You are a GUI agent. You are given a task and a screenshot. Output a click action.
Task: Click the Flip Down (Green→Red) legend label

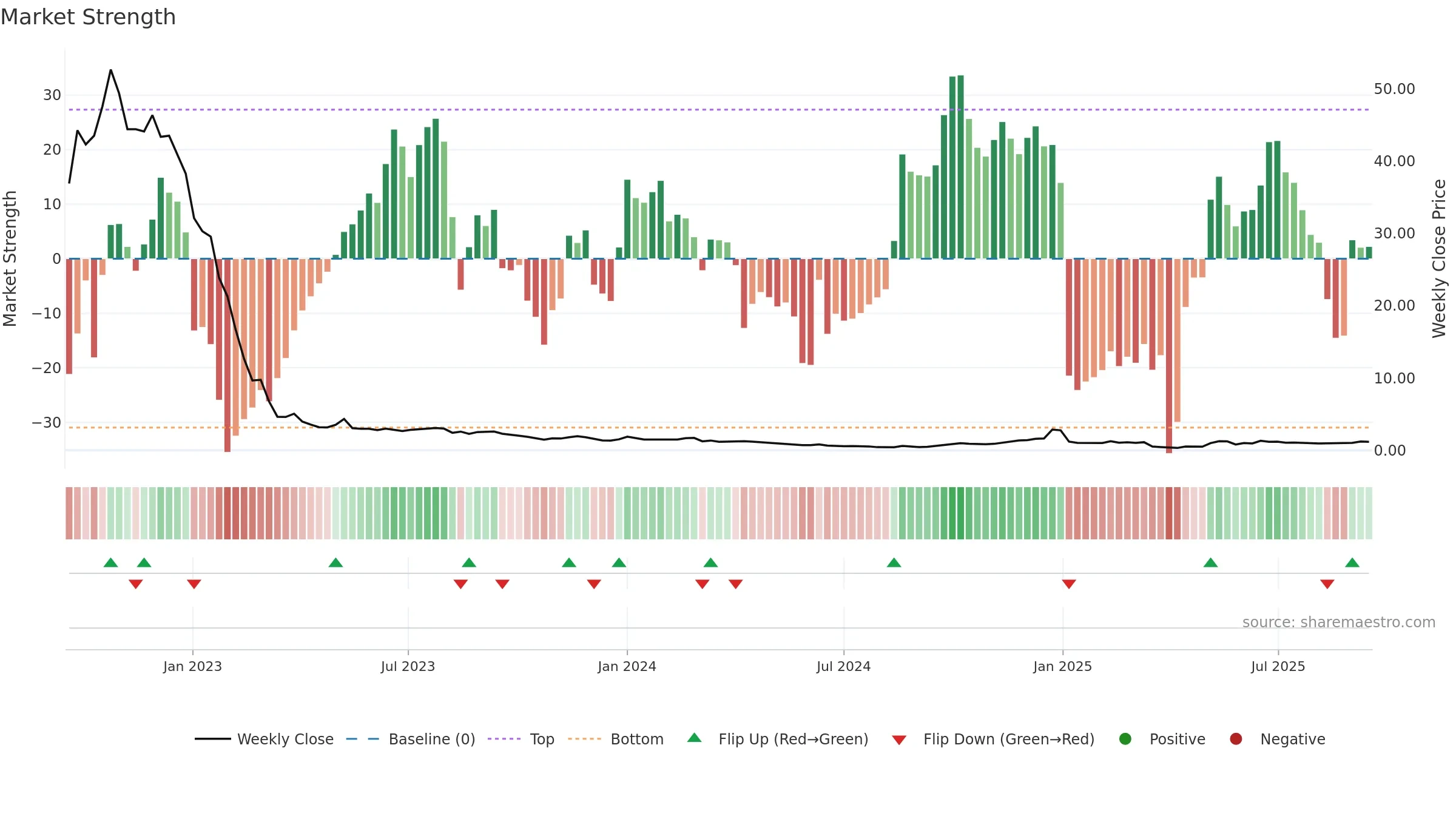point(1009,739)
